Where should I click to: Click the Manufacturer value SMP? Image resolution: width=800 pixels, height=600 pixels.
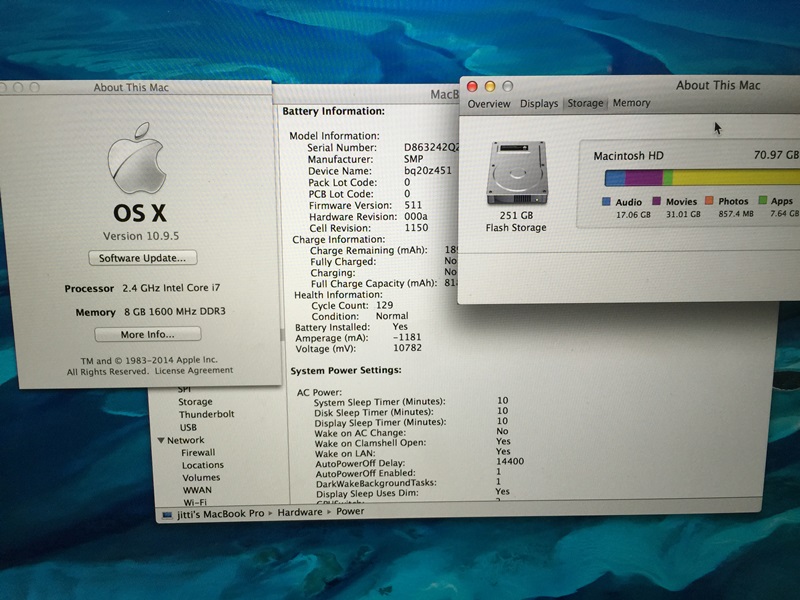(x=413, y=159)
